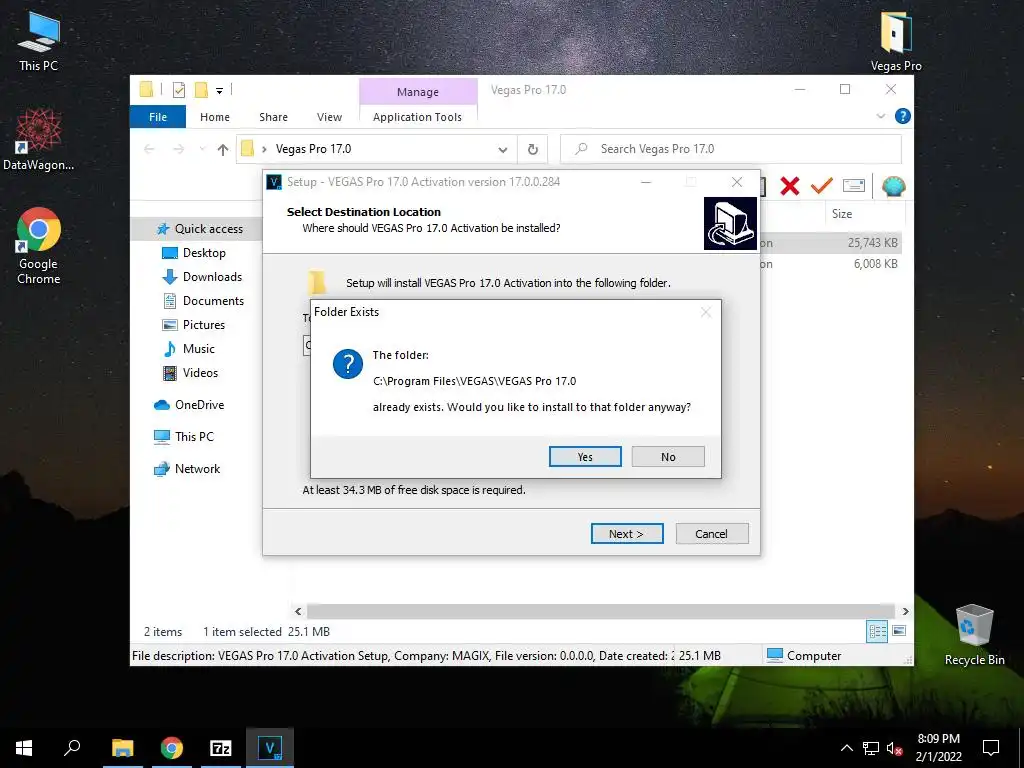Click Next in Setup wizard
1024x768 pixels.
point(627,534)
